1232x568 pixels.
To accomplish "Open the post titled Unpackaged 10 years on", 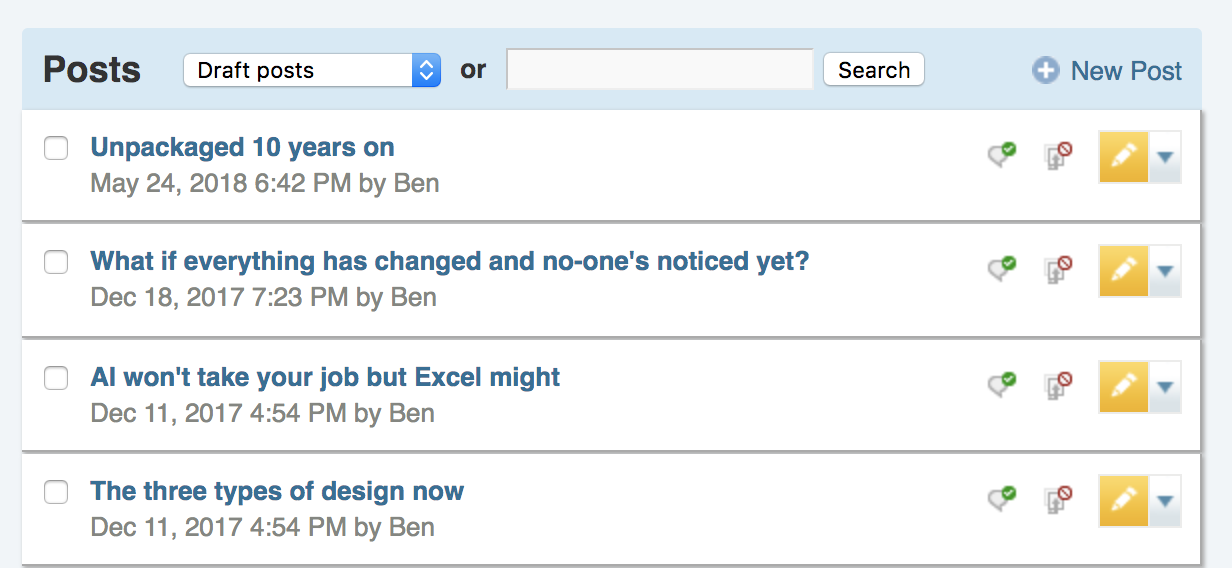I will point(242,148).
